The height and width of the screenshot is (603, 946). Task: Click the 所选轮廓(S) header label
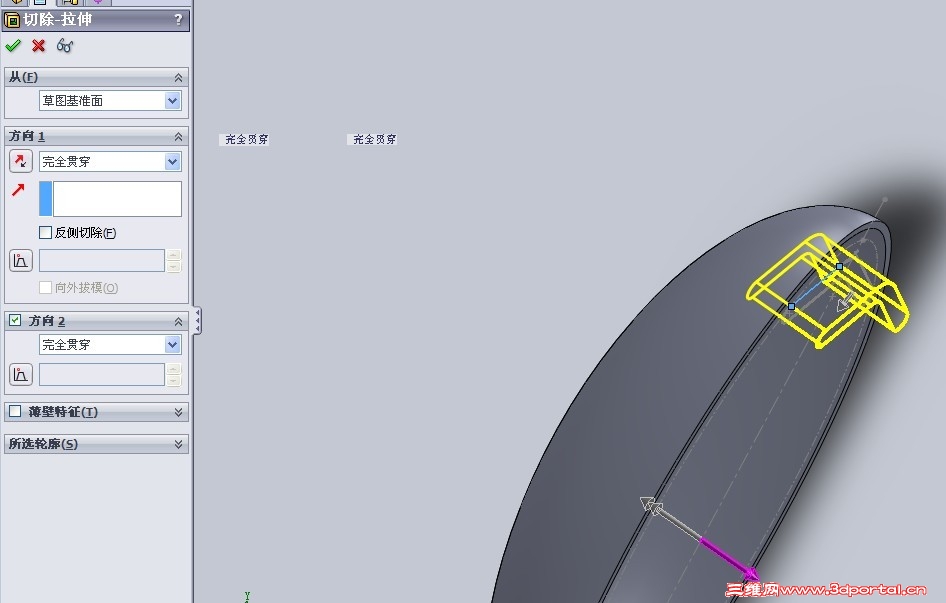pyautogui.click(x=43, y=444)
